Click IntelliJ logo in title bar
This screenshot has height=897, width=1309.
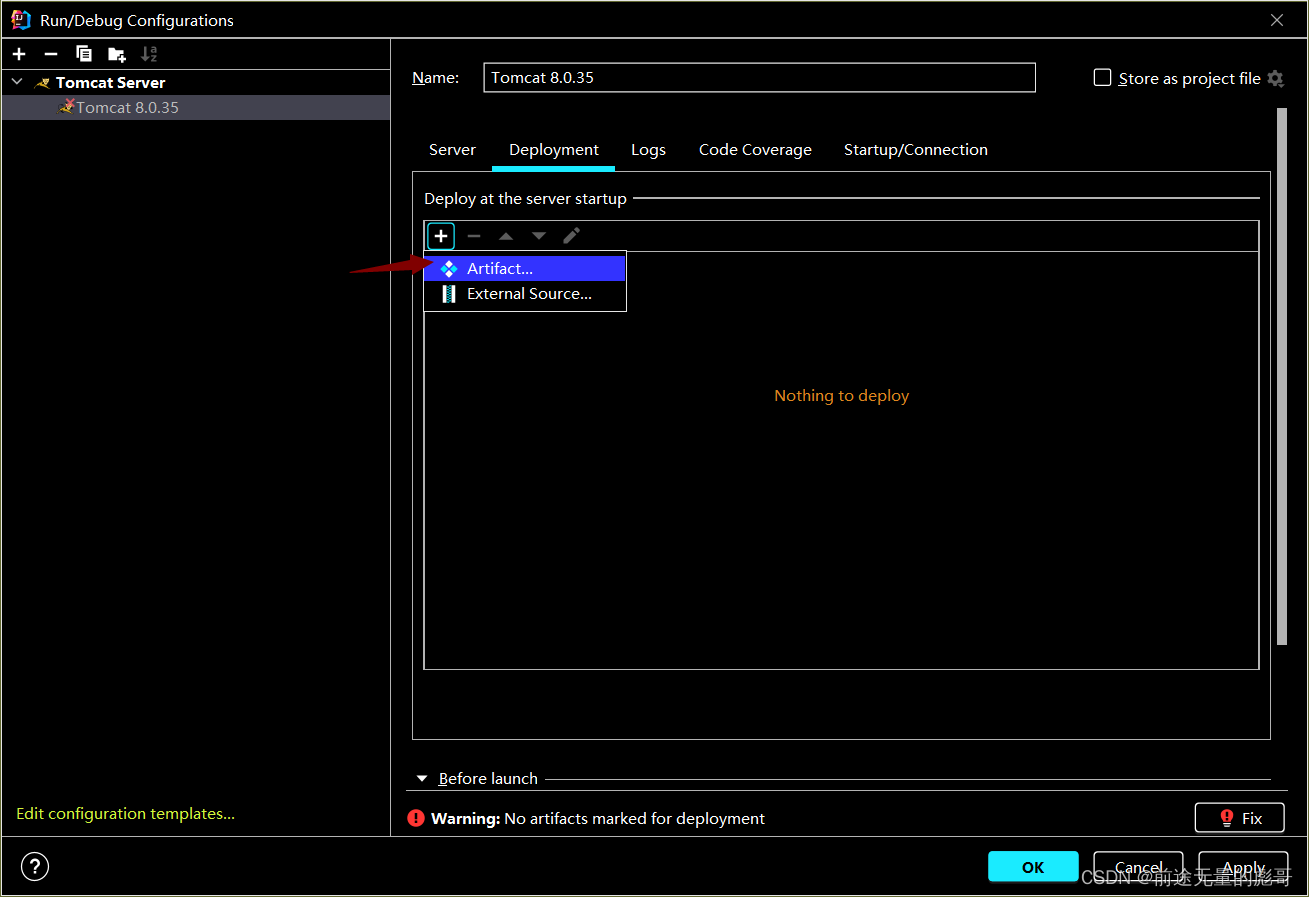[x=21, y=20]
